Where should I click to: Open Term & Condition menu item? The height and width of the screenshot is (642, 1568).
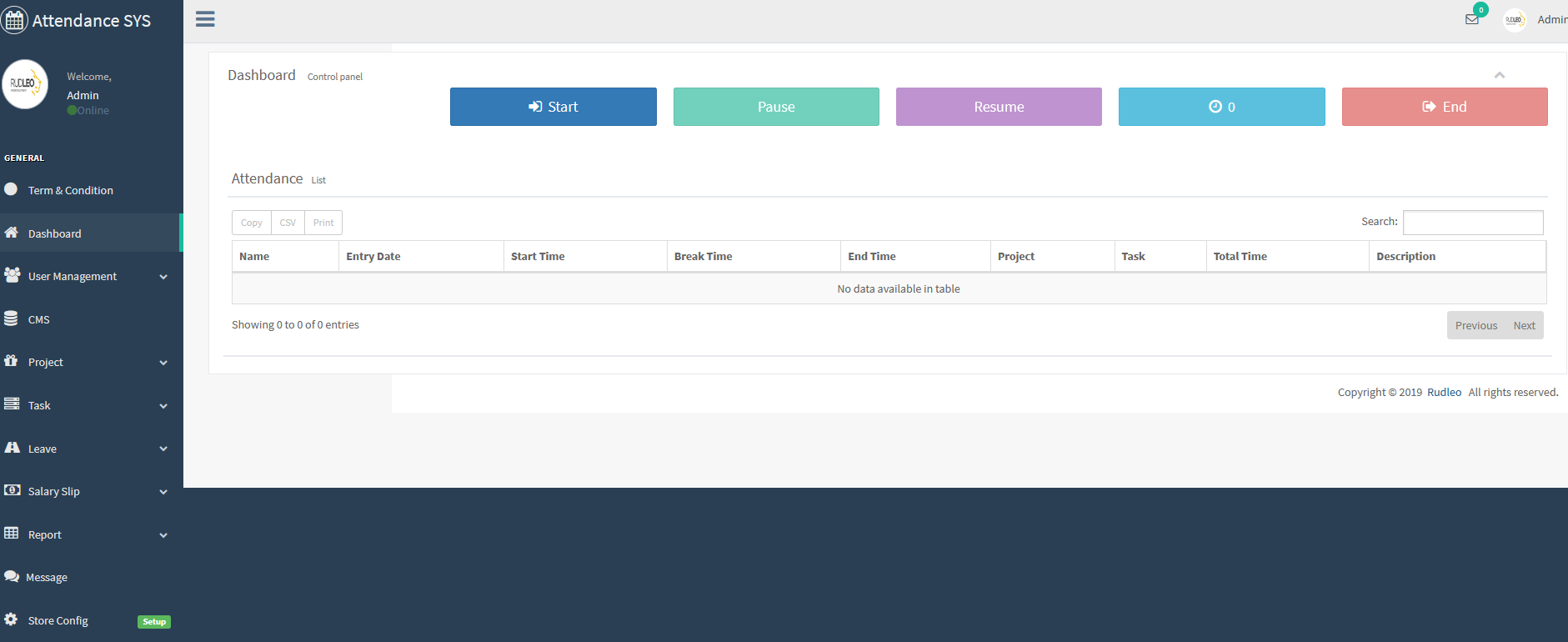click(71, 190)
